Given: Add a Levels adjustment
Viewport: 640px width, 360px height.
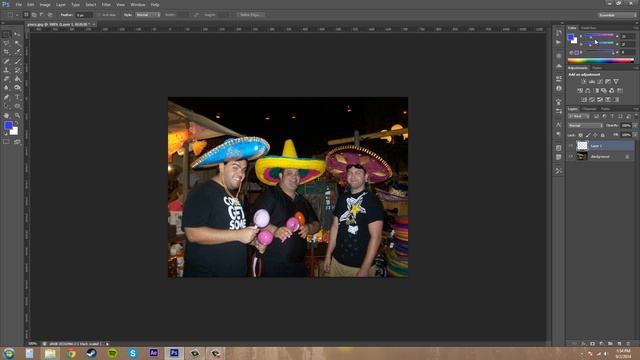Looking at the screenshot, I should (x=591, y=82).
